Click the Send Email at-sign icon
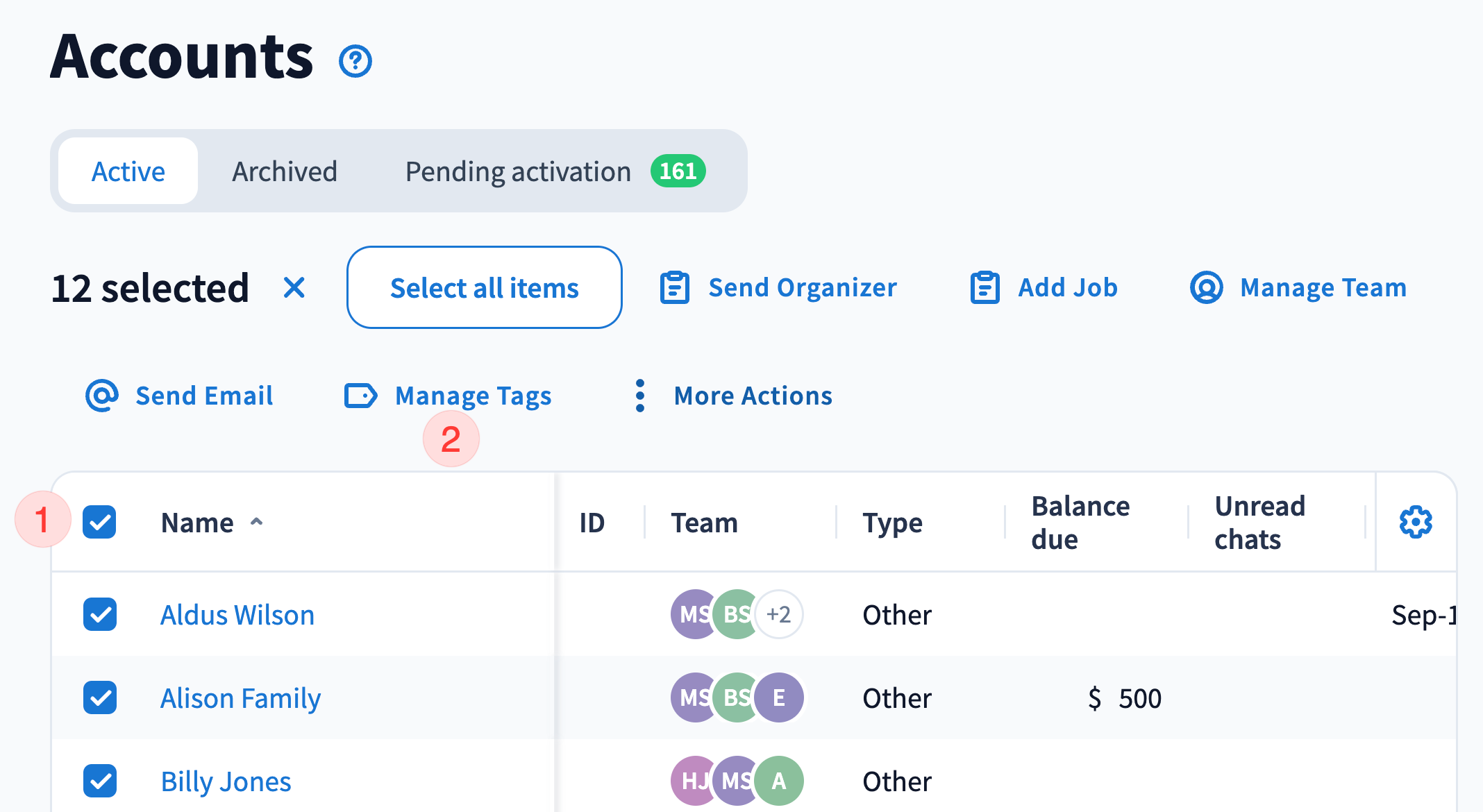Screen dimensions: 1483x812 pos(102,396)
